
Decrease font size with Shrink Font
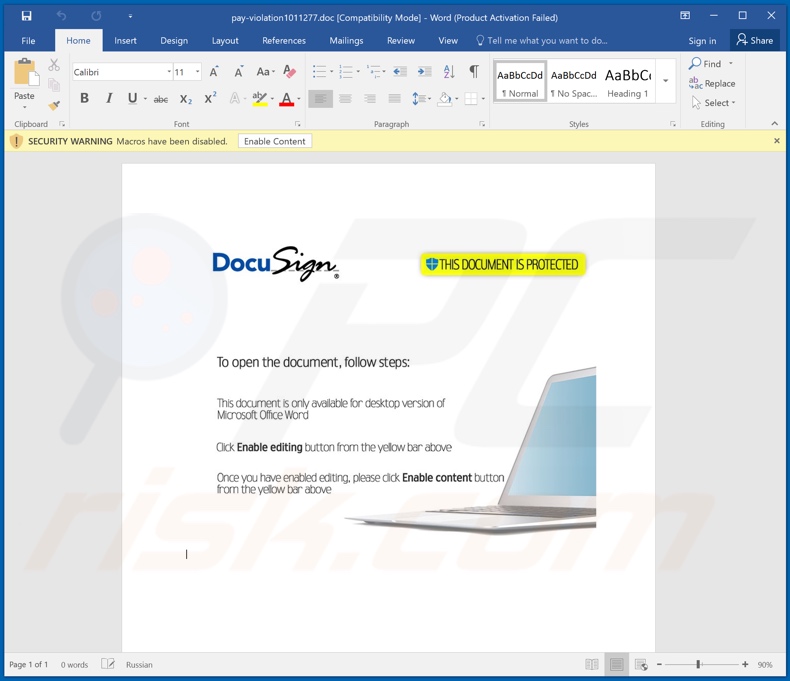(239, 72)
